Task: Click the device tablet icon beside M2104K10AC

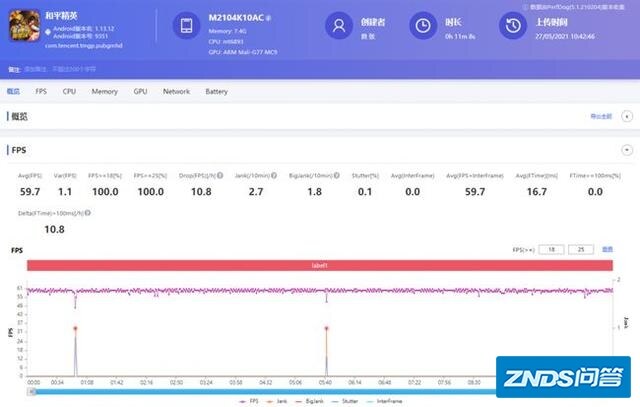Action: click(x=187, y=25)
